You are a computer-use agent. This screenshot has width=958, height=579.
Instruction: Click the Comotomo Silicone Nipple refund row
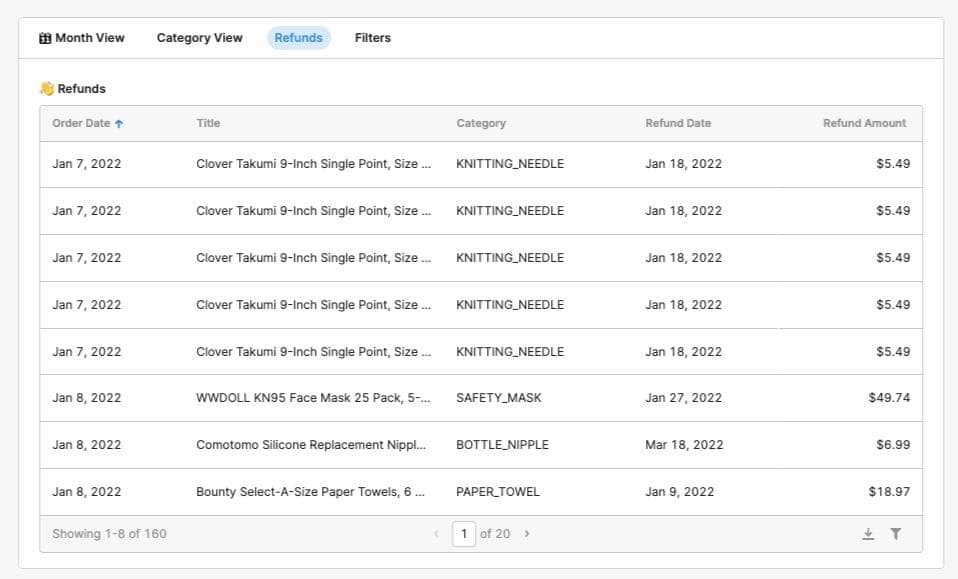pos(480,444)
